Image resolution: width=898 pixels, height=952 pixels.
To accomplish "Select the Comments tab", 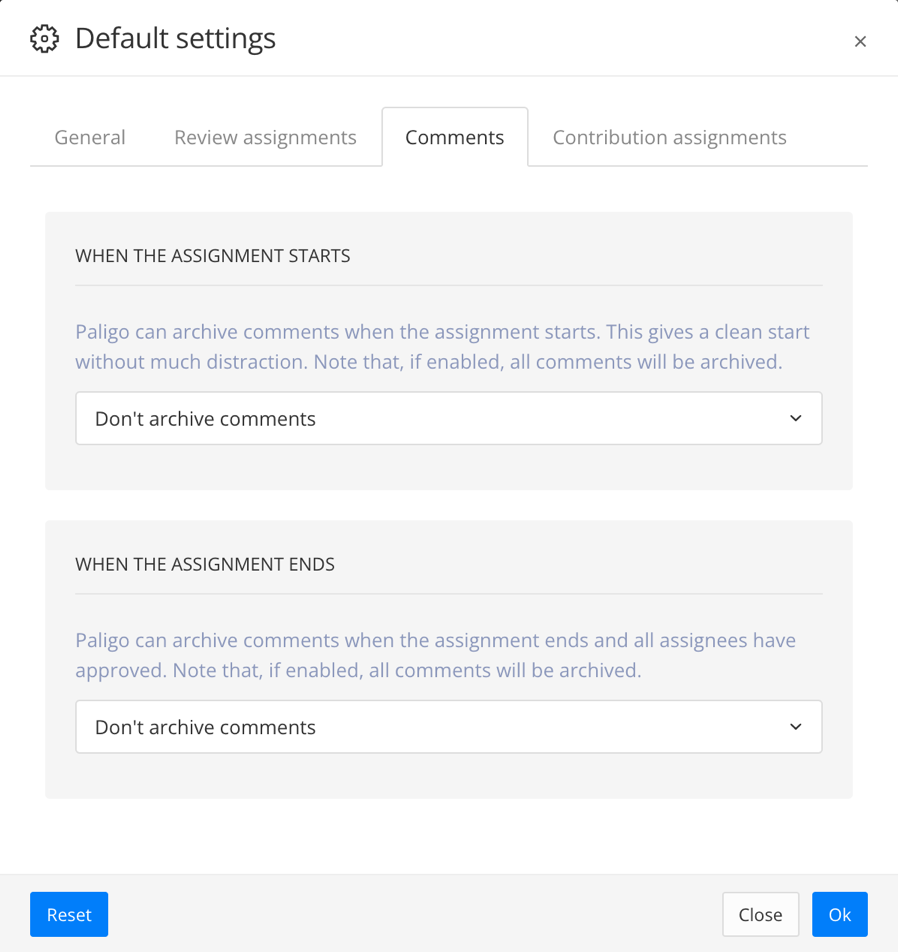I will pos(454,137).
